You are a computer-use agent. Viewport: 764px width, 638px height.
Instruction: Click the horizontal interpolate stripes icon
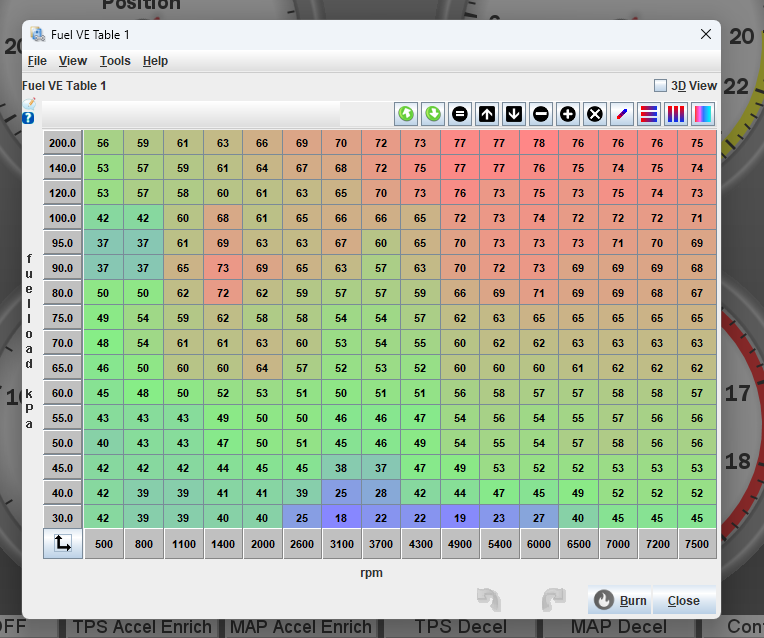649,114
